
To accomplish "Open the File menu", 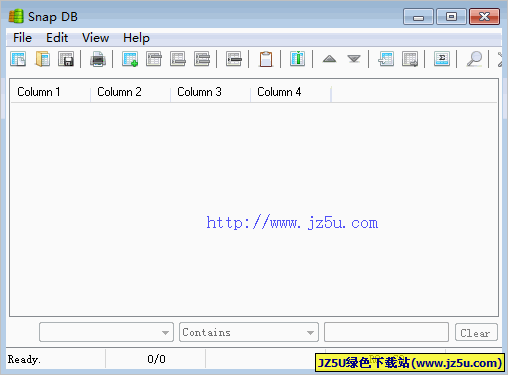I will pyautogui.click(x=22, y=38).
